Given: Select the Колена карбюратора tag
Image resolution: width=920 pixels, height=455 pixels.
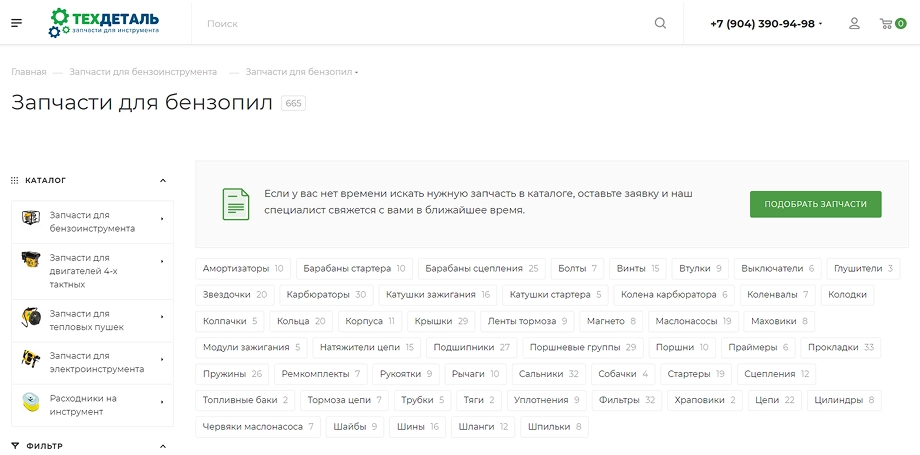Looking at the screenshot, I should pos(674,295).
